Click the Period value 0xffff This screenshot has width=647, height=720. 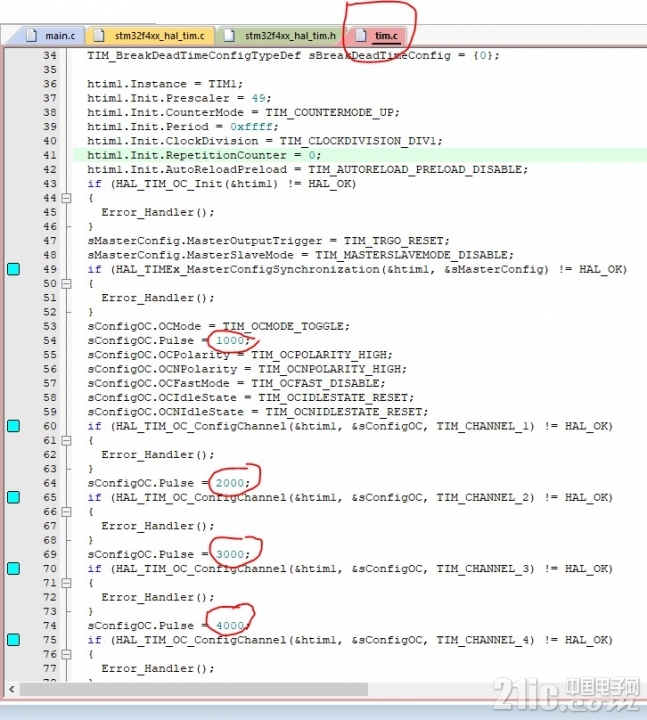click(x=252, y=127)
